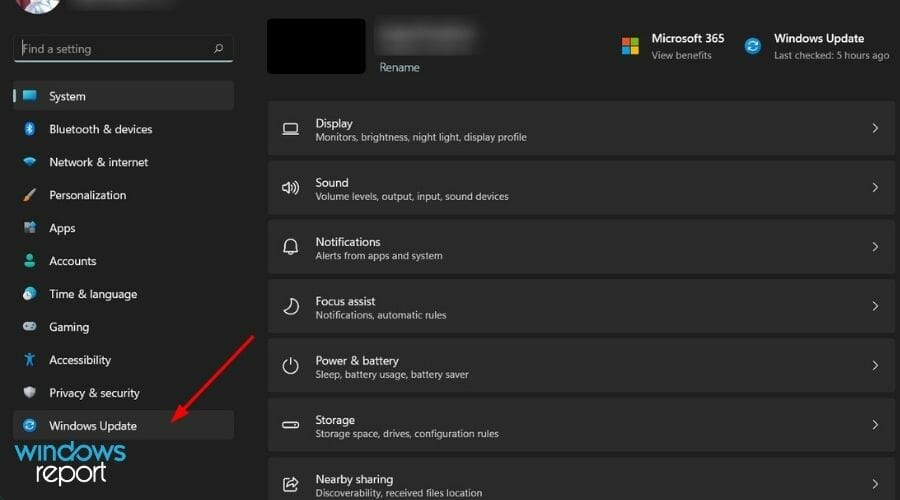Click the Rename link
Image resolution: width=900 pixels, height=500 pixels.
coord(399,67)
